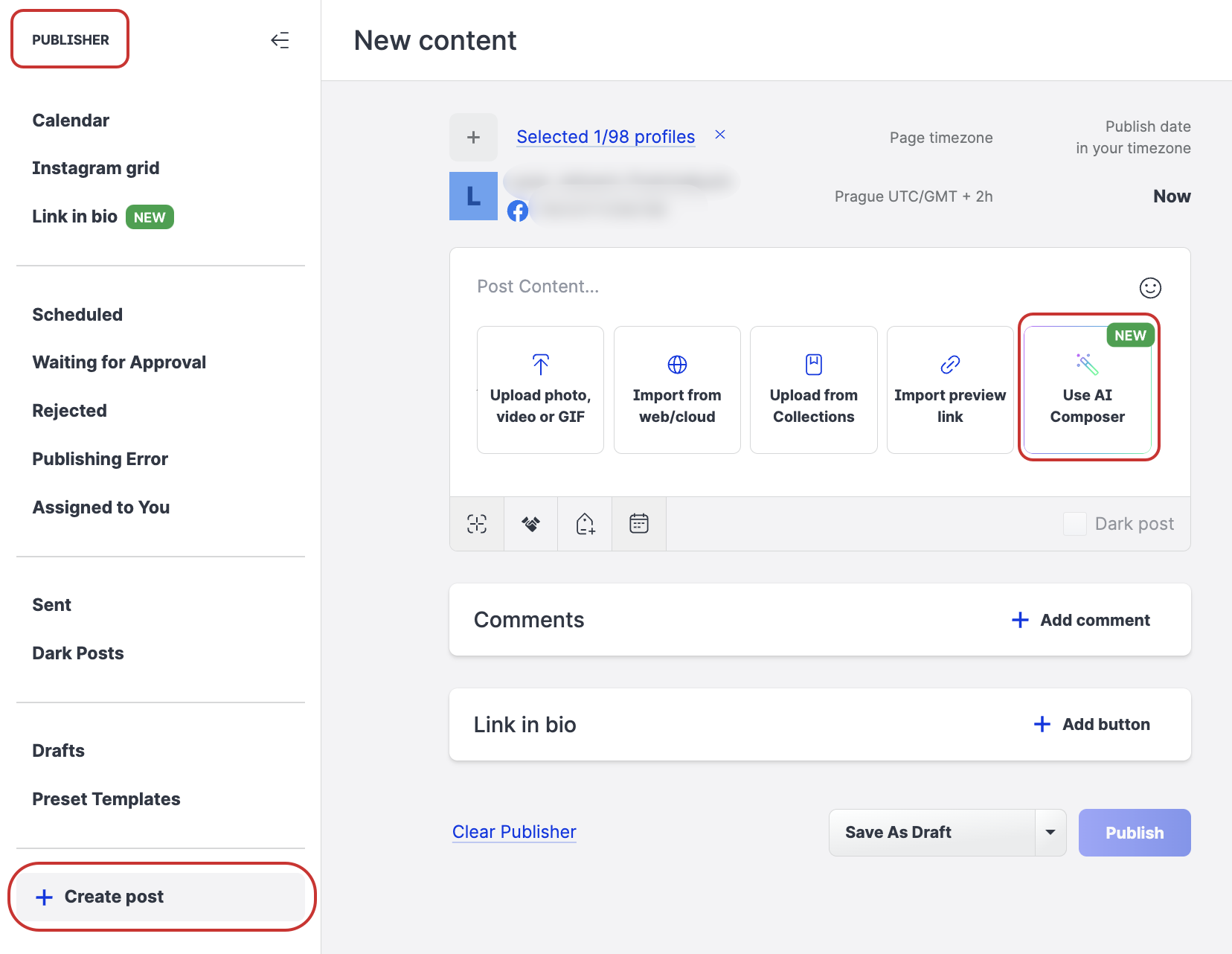Click into Post Content text field
Viewport: 1232px width, 954px height.
tap(744, 287)
